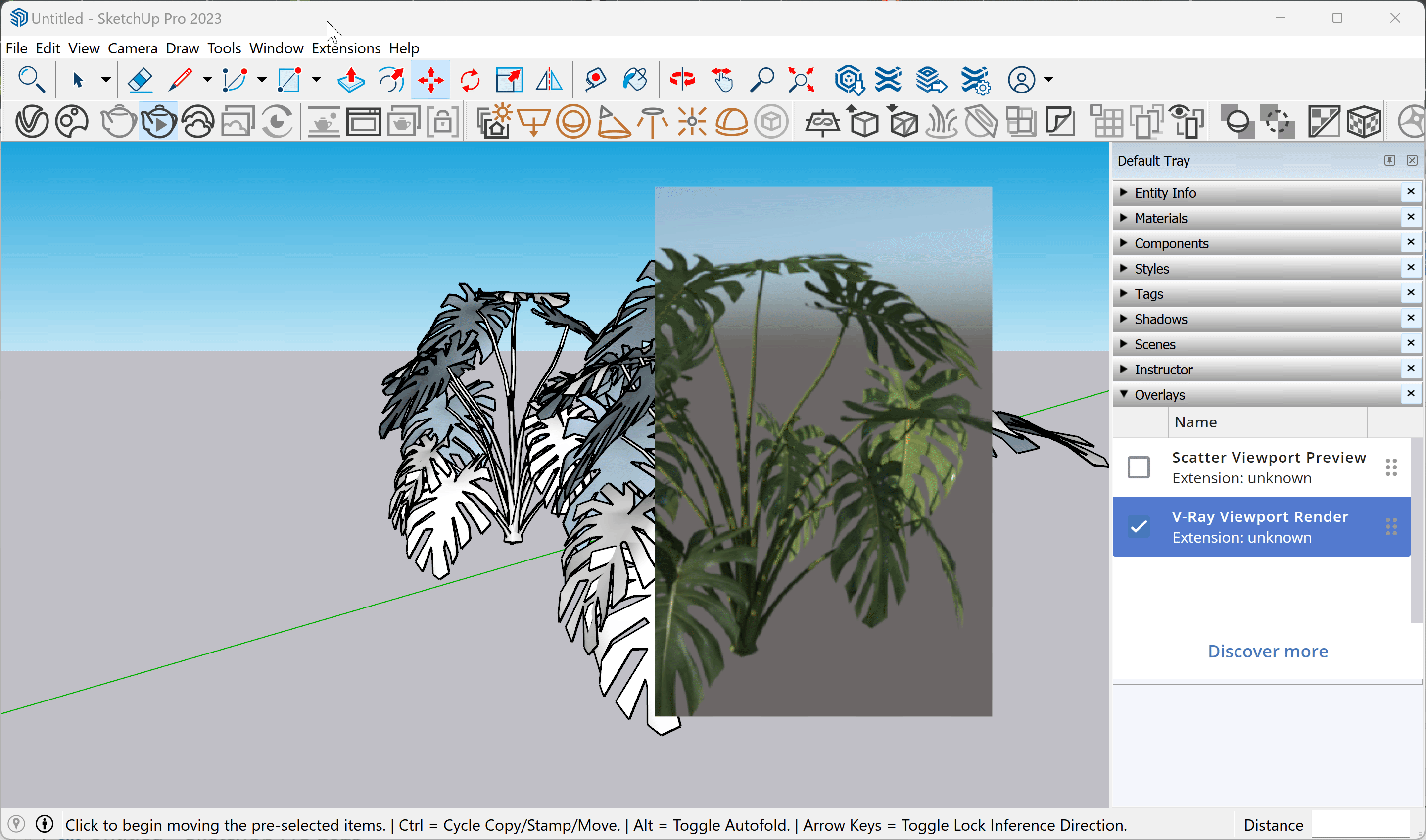Choose the Flip mirror tool
The width and height of the screenshot is (1426, 840).
point(549,79)
